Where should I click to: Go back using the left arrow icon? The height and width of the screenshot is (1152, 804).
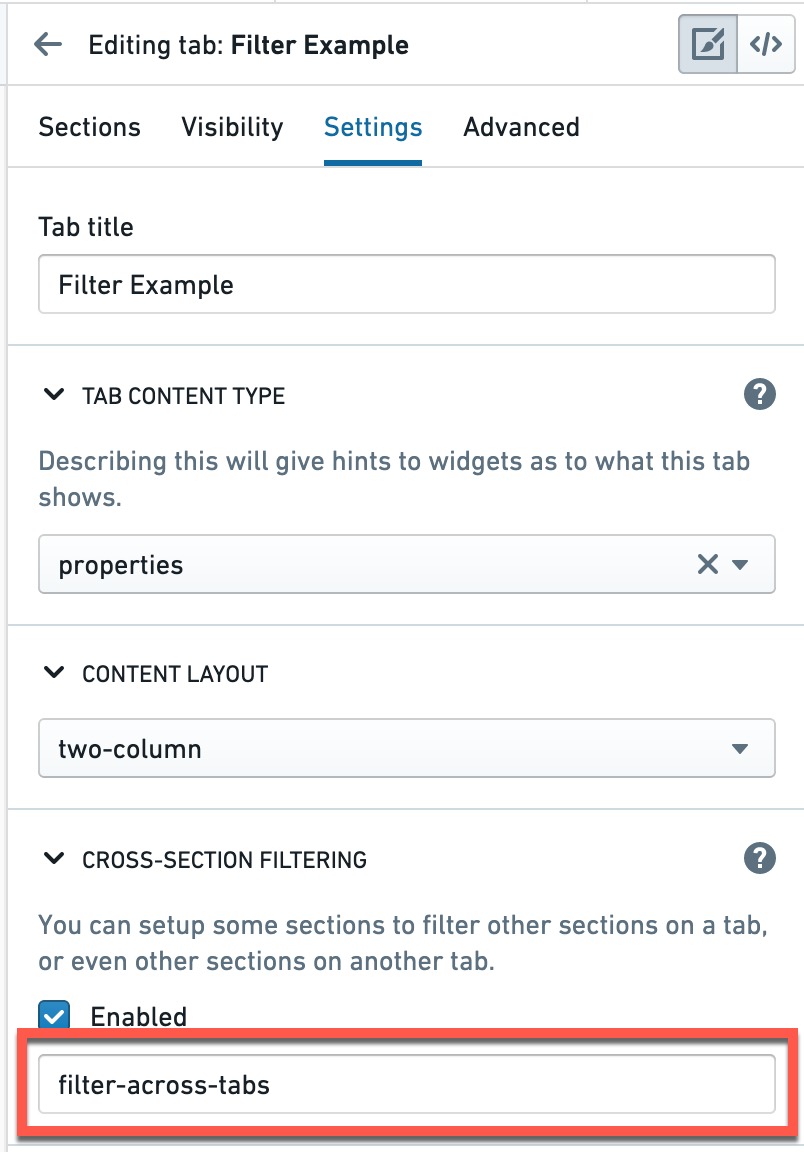pos(49,45)
